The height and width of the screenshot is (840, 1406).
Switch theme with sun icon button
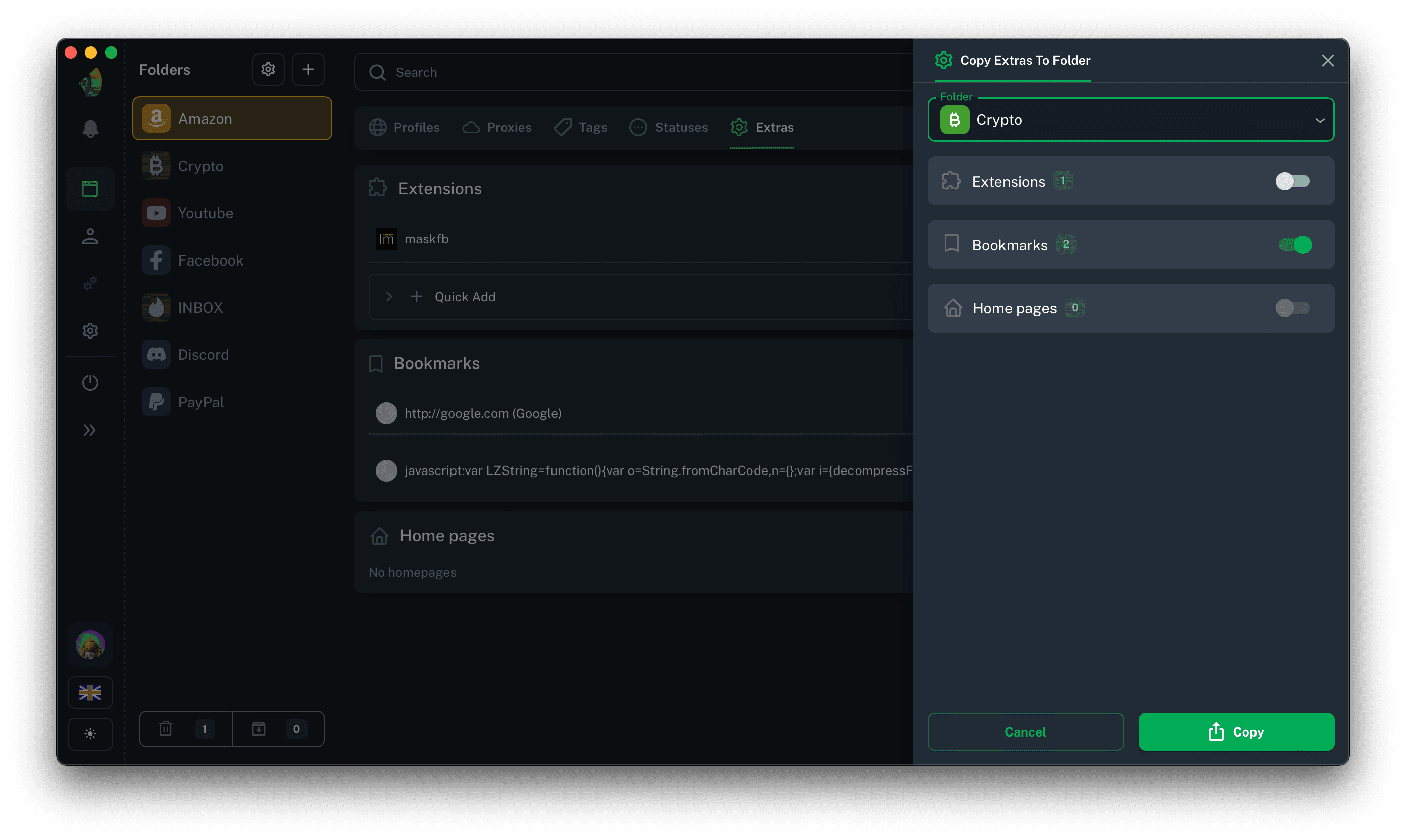click(x=90, y=734)
